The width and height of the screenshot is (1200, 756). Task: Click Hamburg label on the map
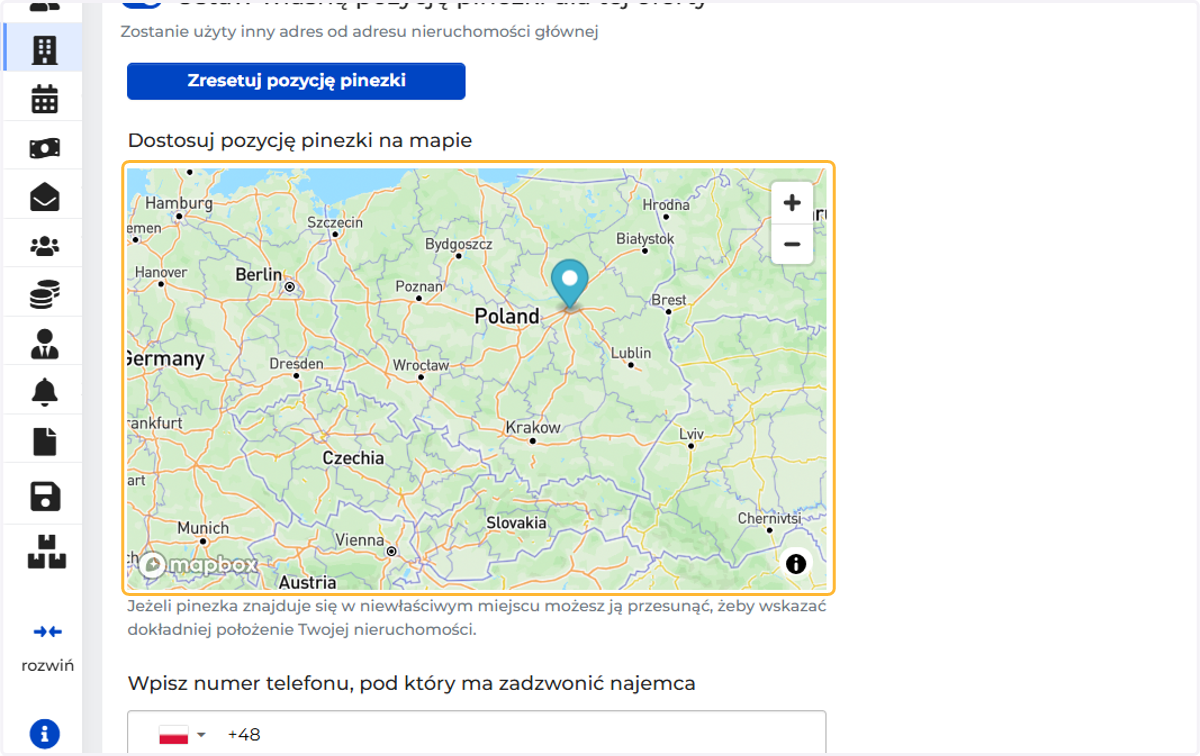point(179,203)
